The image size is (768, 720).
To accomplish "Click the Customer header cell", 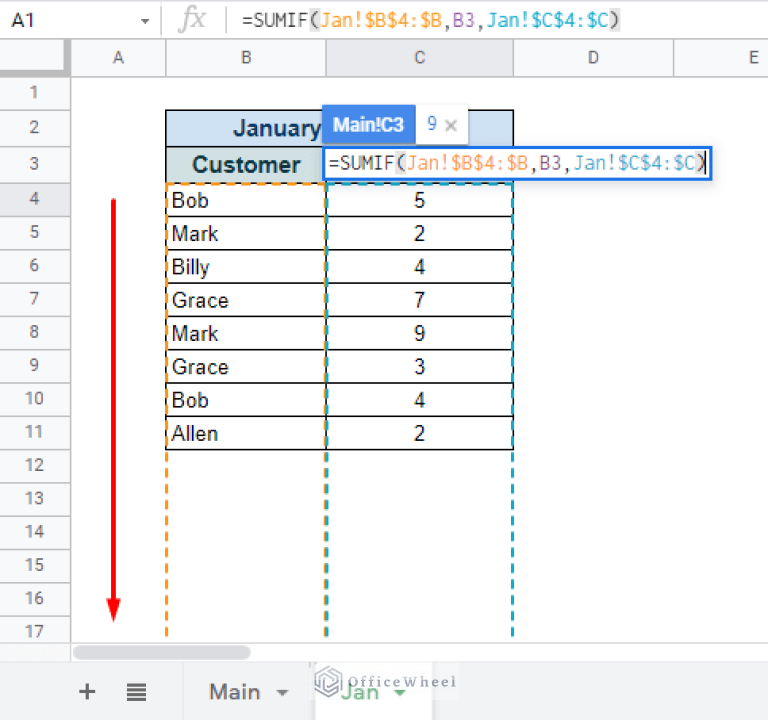I will tap(245, 165).
